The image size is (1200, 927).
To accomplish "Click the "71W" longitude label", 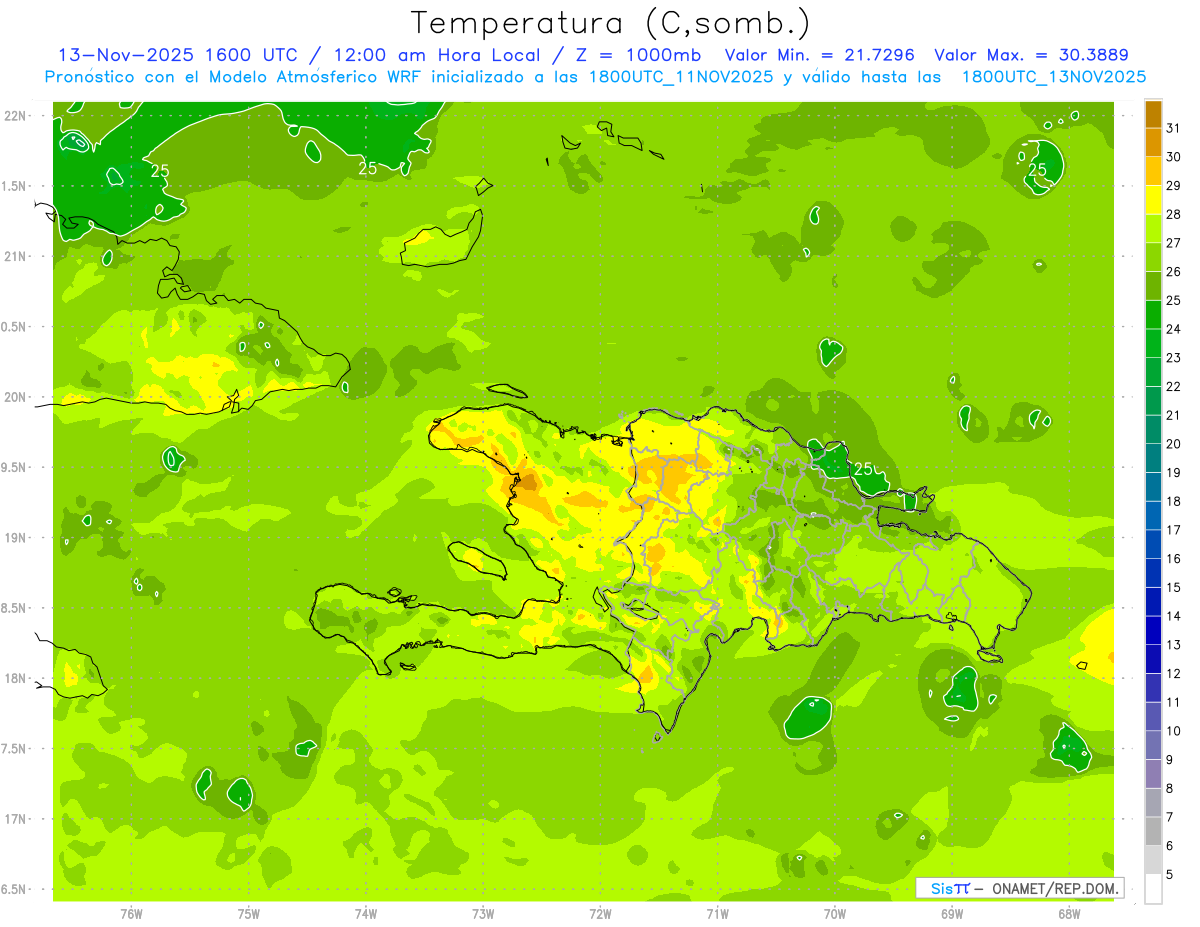I will coord(717,913).
